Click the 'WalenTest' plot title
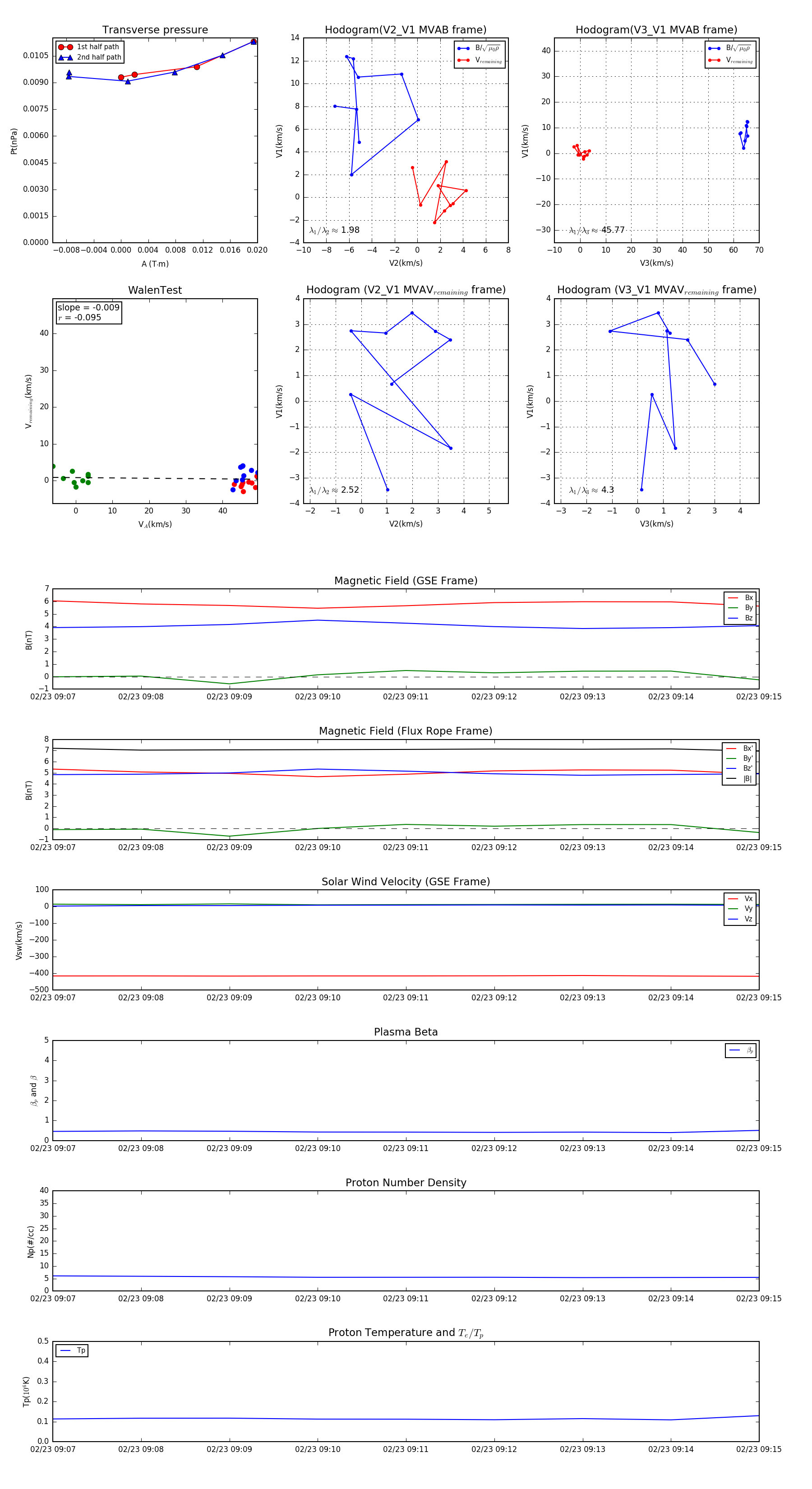Screen dimensions: 812x1489 155,290
